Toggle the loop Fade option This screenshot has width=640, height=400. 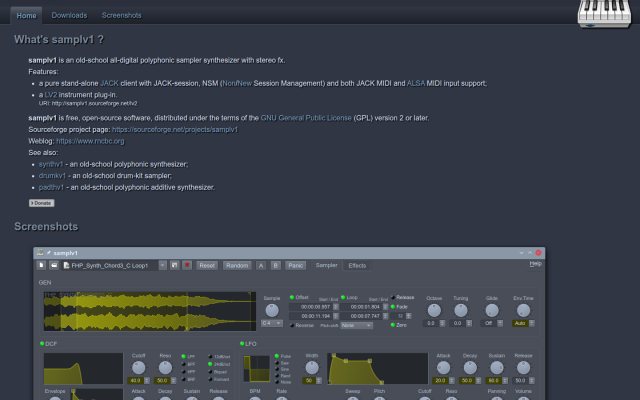pos(399,307)
